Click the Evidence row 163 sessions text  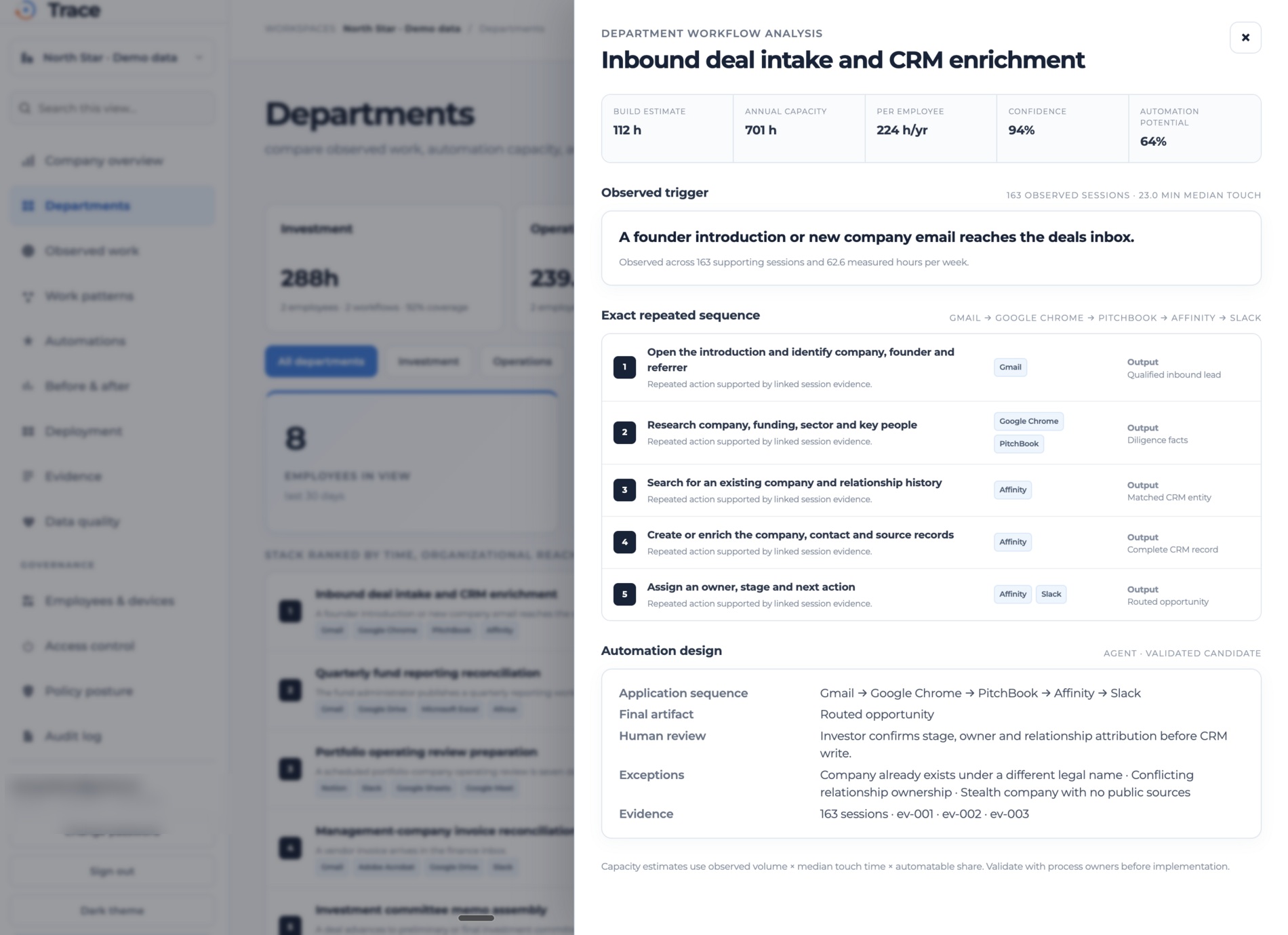tap(924, 814)
